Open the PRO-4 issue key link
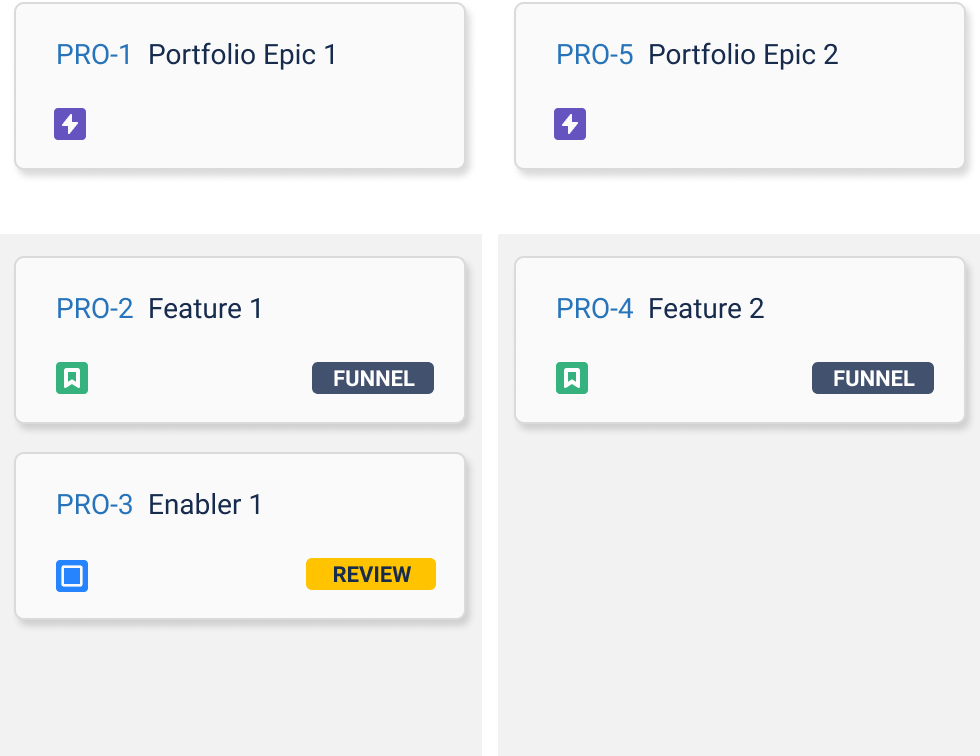980x756 pixels. coord(594,309)
